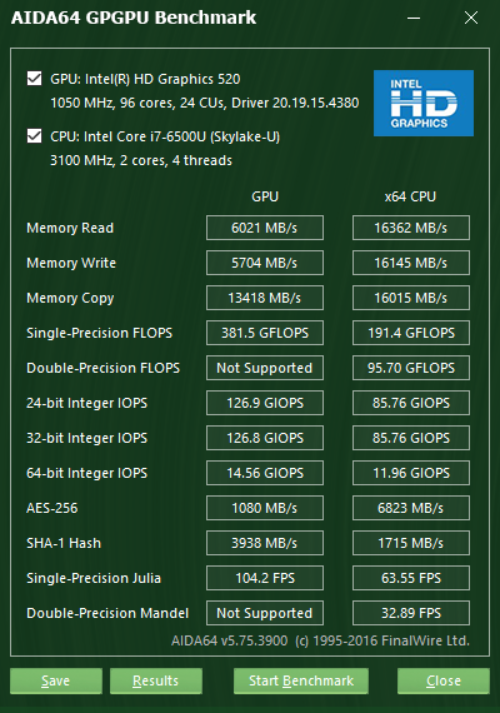Minimize the AIDA64 GPGPU Benchmark window
This screenshot has height=713, width=500.
tap(414, 18)
